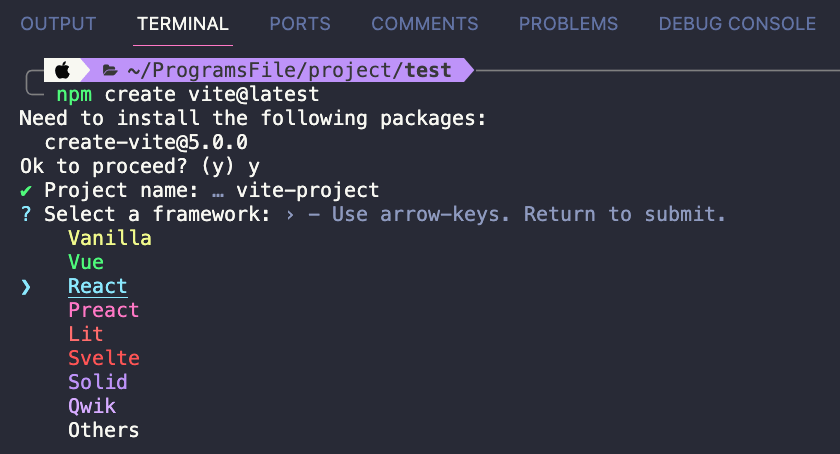Choose the Vanilla framework option
The height and width of the screenshot is (454, 840).
coord(110,238)
